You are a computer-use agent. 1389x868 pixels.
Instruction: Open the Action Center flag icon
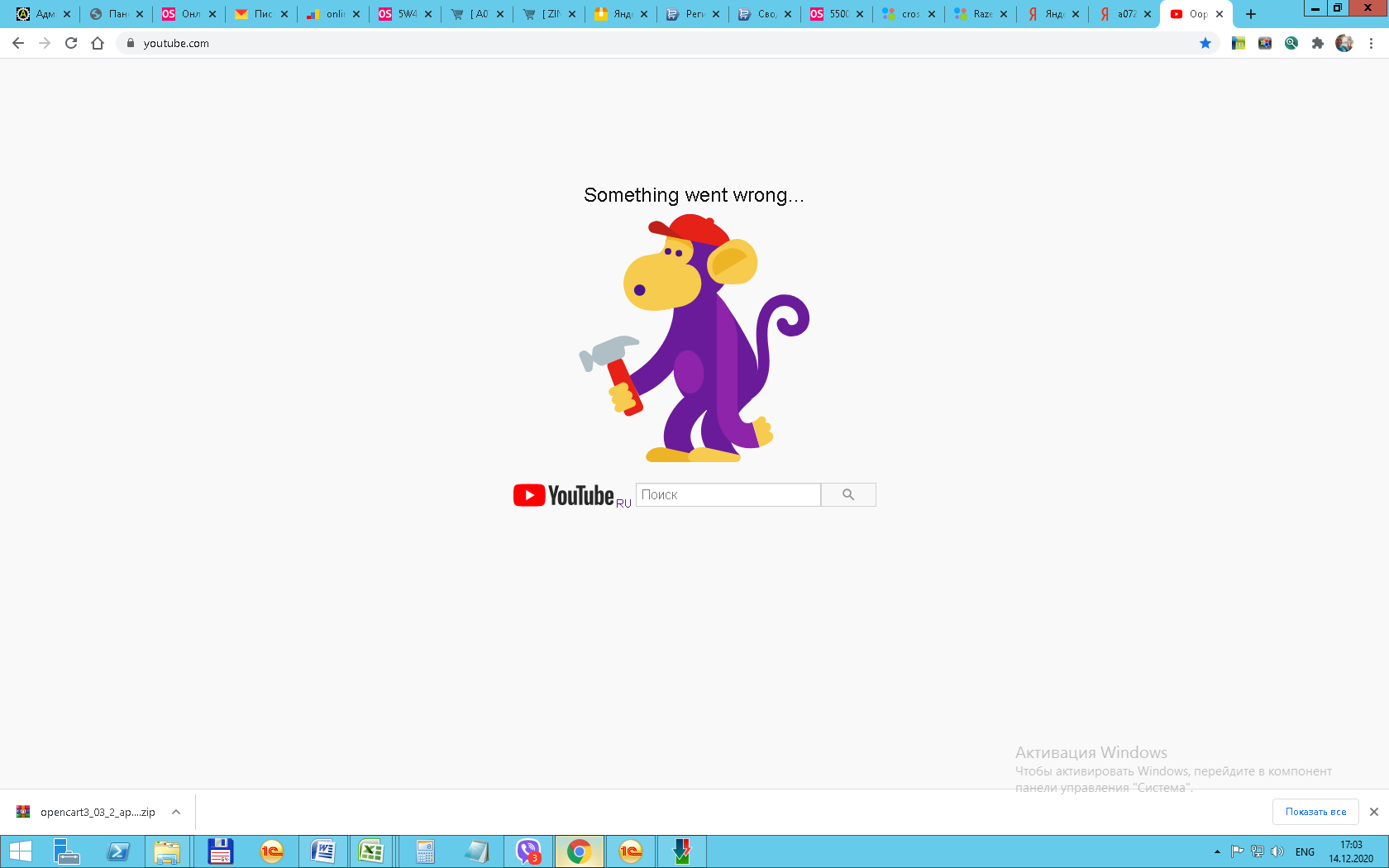(1238, 851)
